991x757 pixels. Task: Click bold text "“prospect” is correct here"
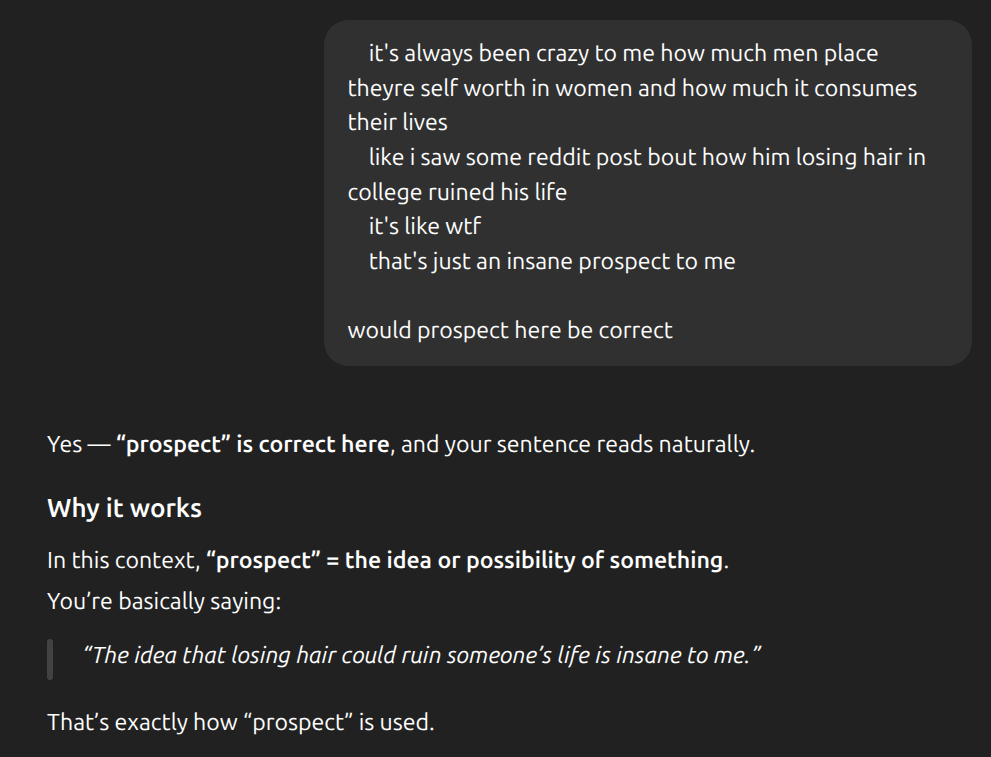coord(252,444)
